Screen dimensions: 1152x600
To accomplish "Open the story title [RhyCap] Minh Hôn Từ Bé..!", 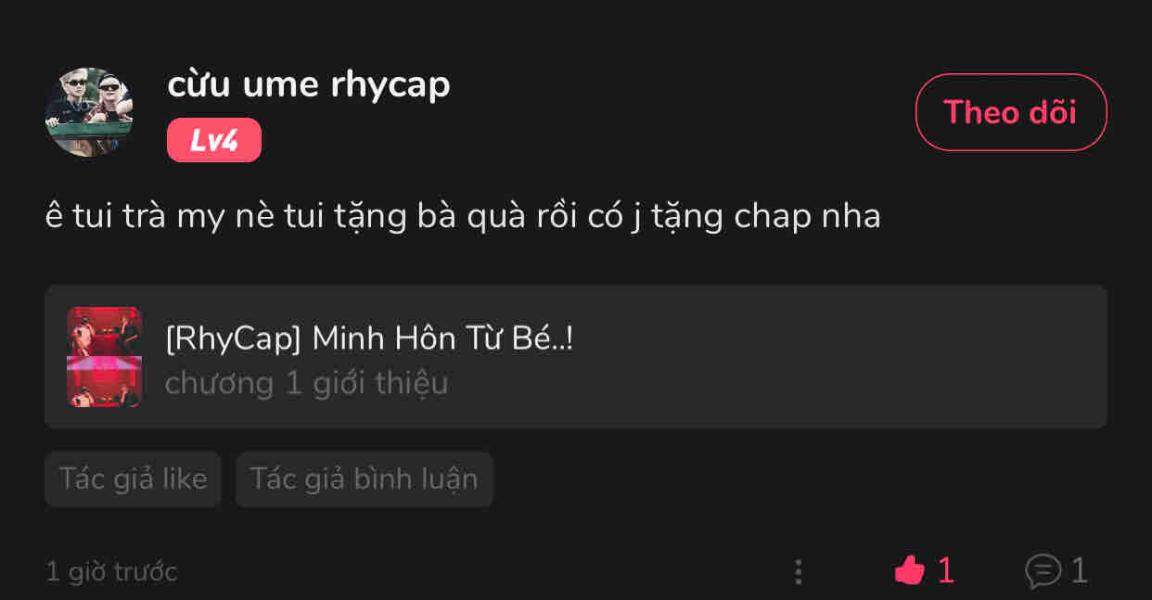I will coord(369,339).
